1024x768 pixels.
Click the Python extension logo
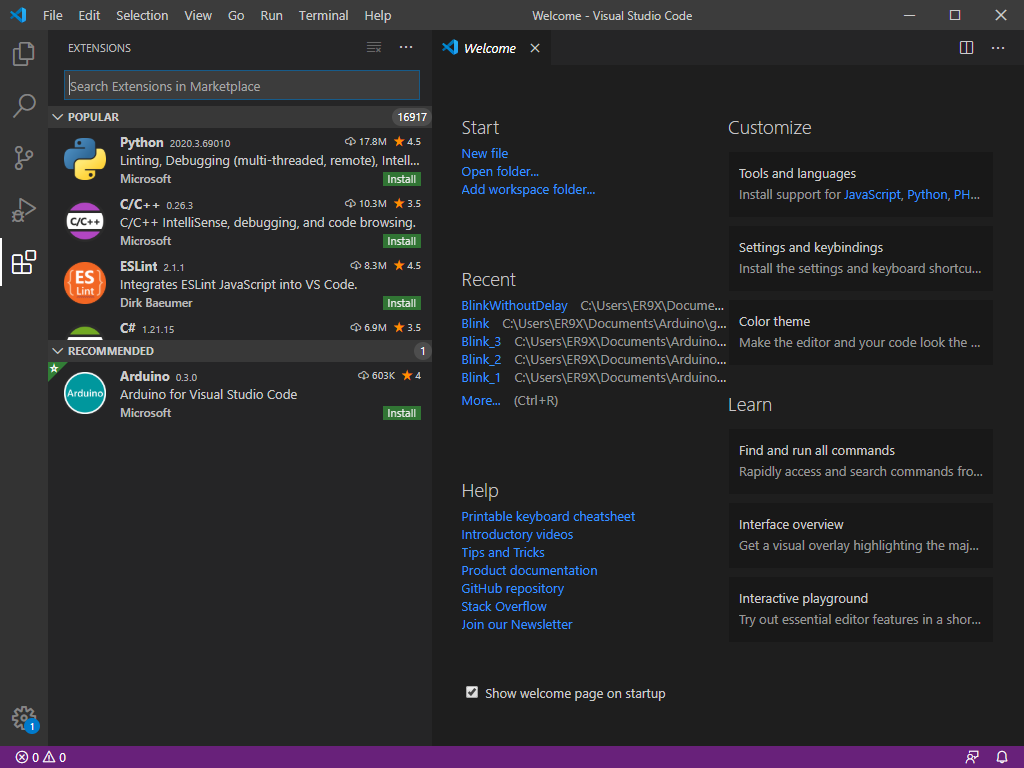pyautogui.click(x=85, y=159)
